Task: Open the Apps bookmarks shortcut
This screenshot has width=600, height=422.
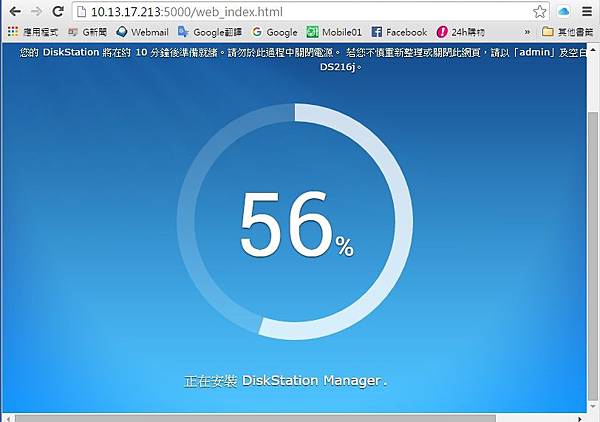Action: pyautogui.click(x=33, y=32)
